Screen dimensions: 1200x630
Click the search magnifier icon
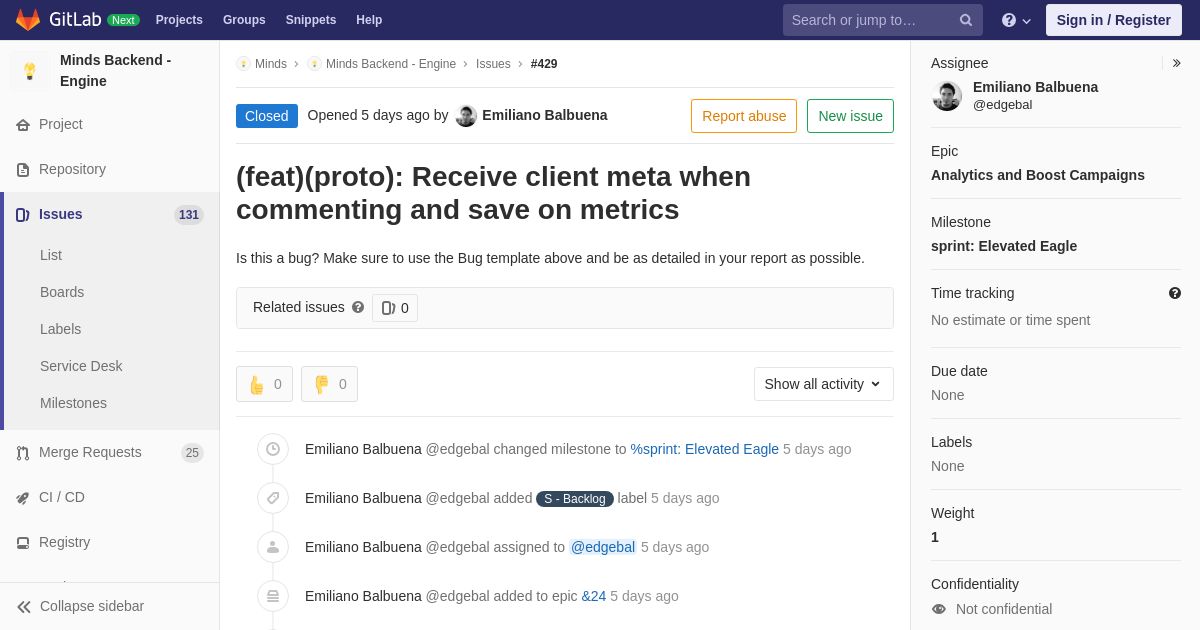tap(966, 20)
